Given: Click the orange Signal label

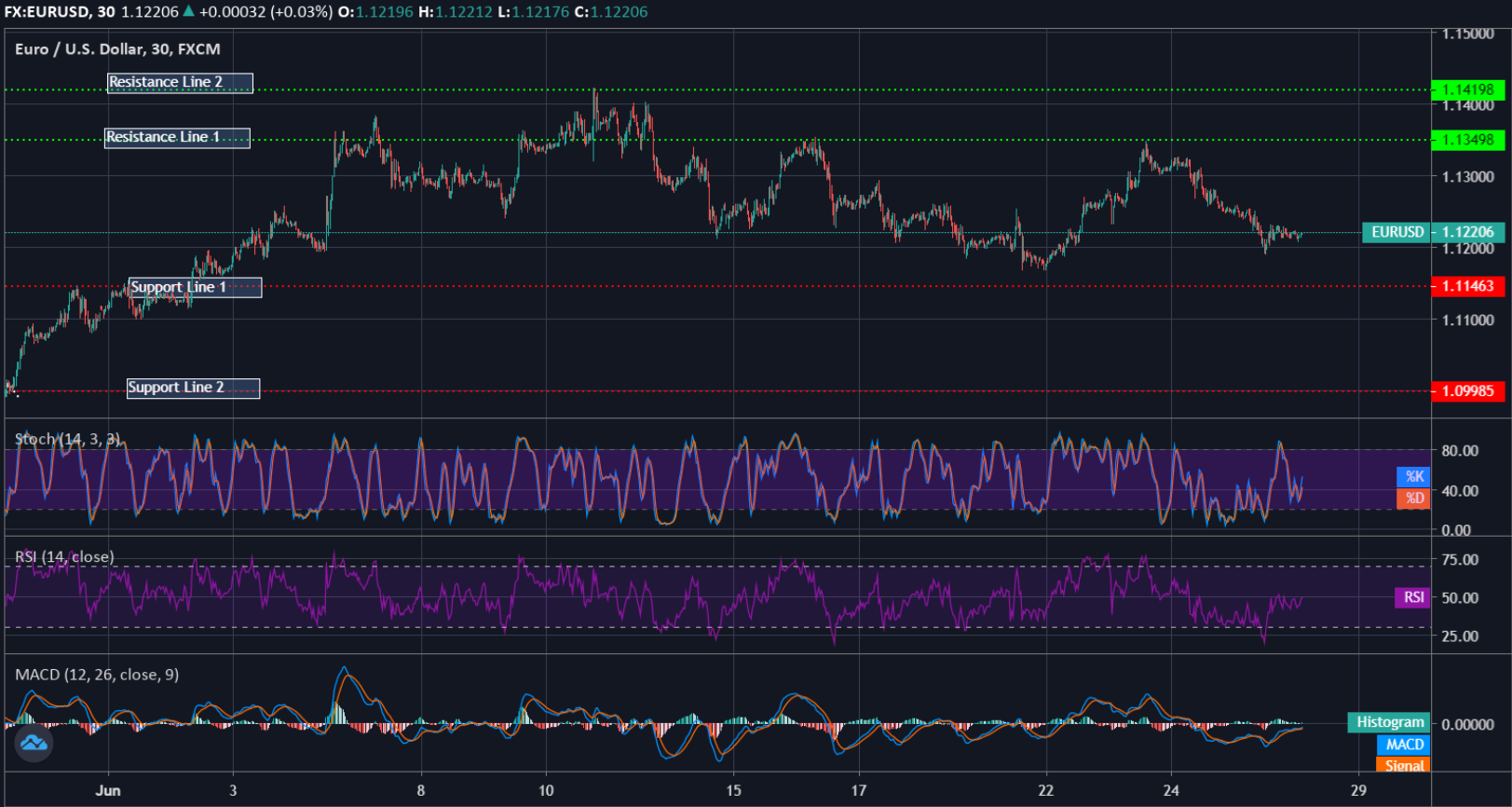Looking at the screenshot, I should click(x=1403, y=765).
